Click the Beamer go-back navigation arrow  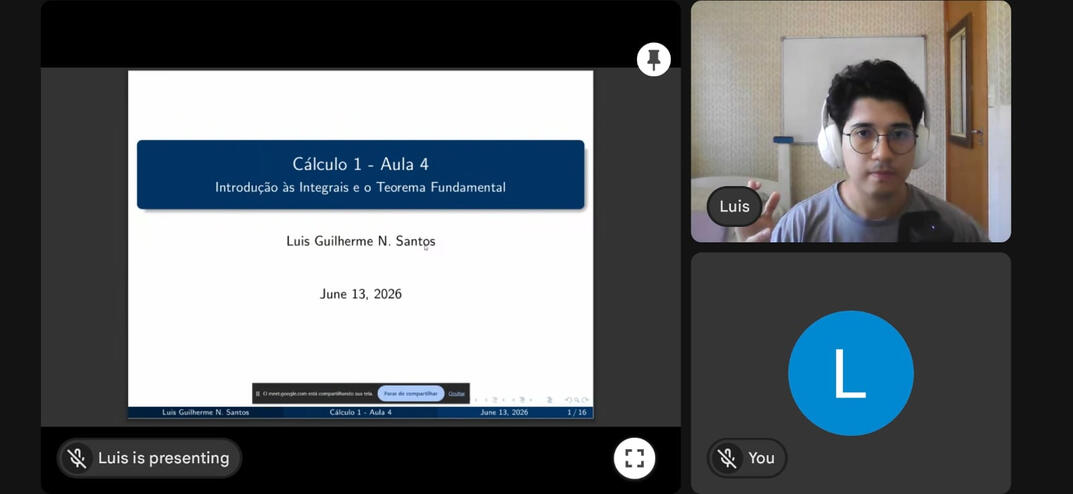coord(568,400)
